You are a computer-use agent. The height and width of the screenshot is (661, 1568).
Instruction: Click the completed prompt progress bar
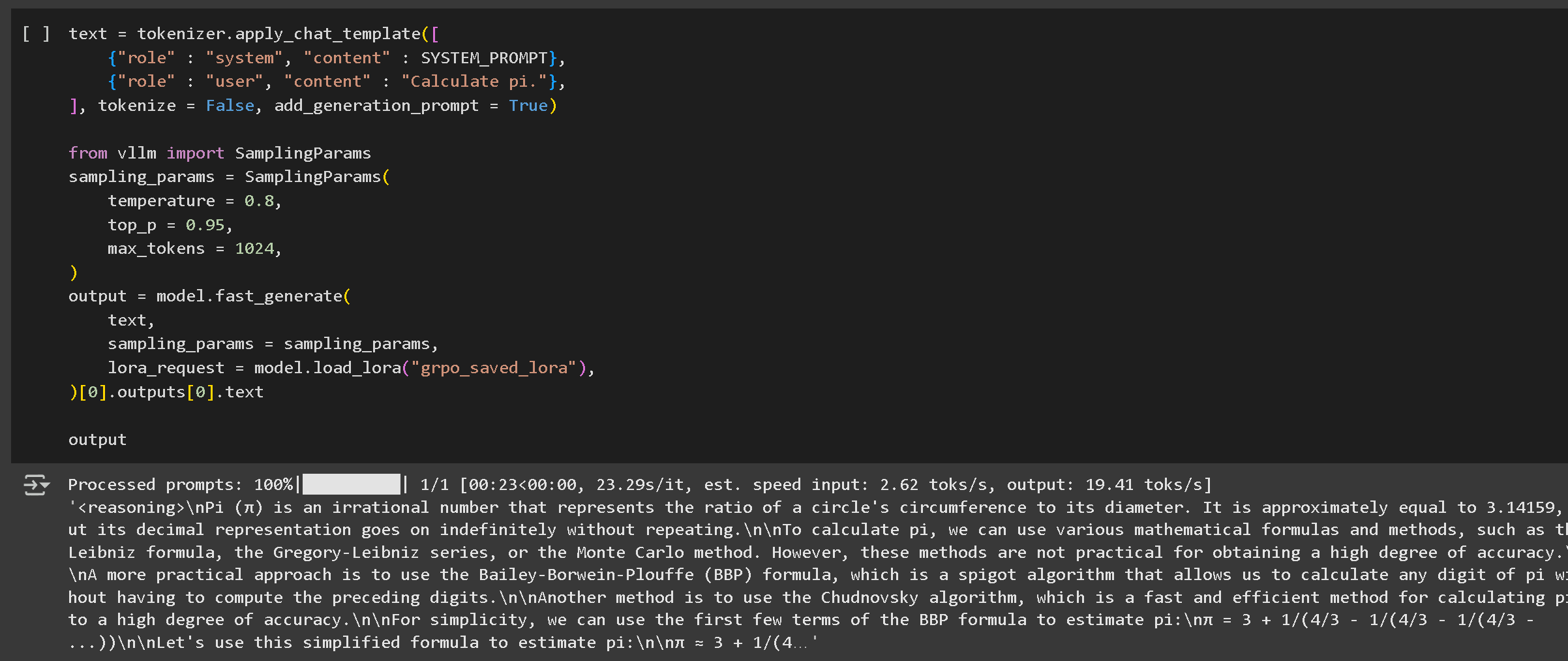(352, 484)
